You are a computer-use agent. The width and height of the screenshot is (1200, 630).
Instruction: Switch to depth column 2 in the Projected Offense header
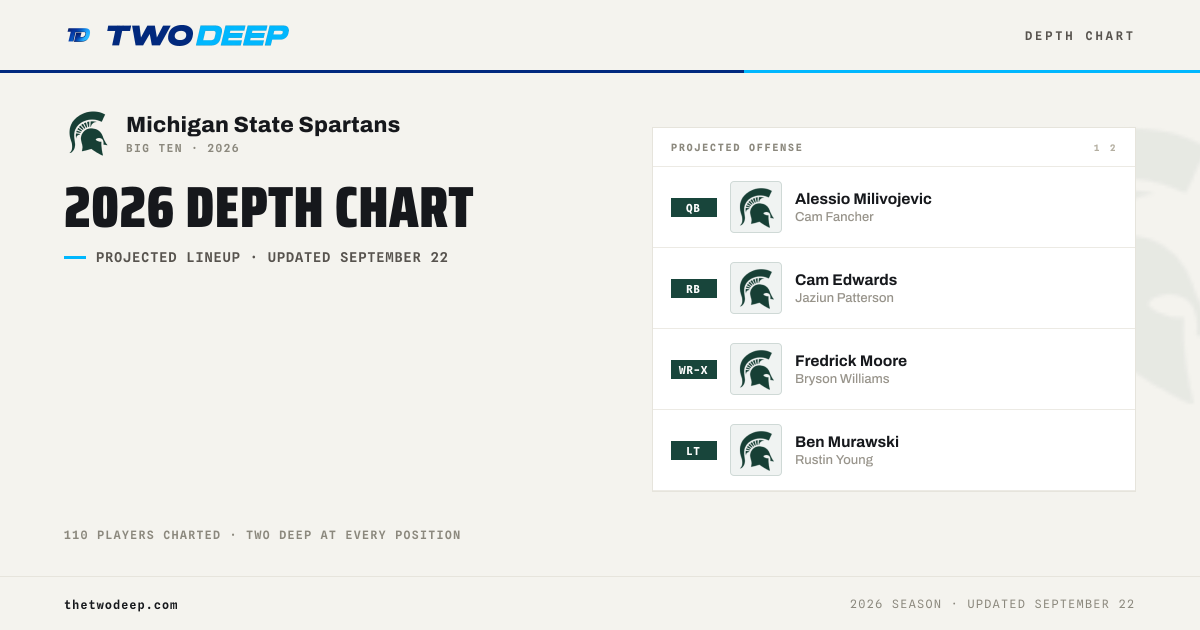click(x=1113, y=148)
